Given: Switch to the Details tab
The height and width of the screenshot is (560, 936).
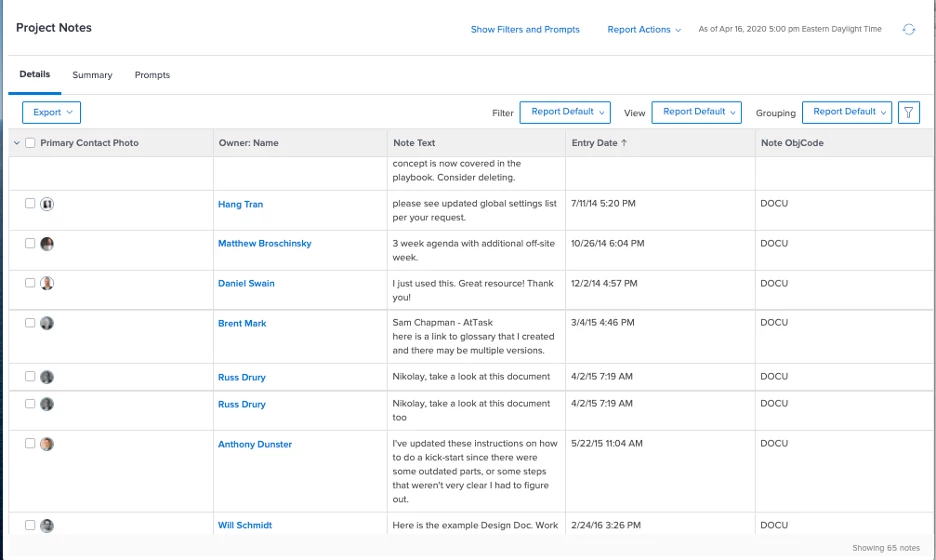Looking at the screenshot, I should (35, 74).
